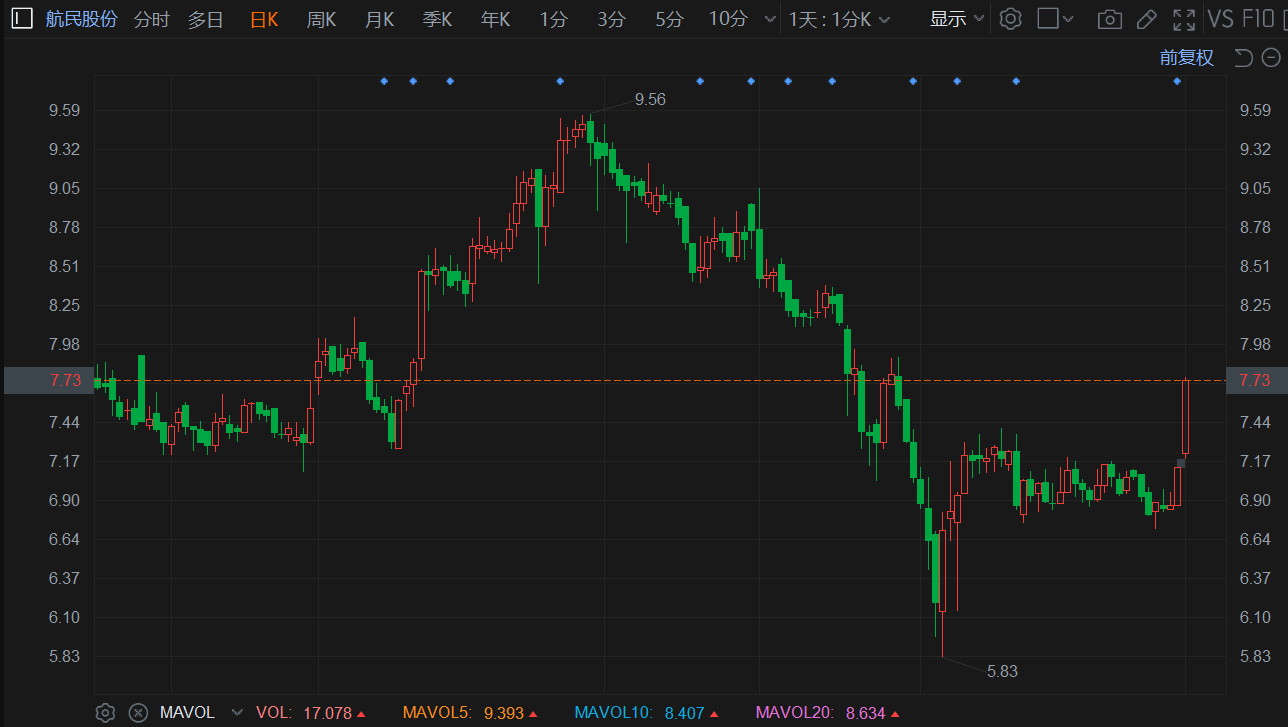Click the 7.73 current price tag on left axis
Viewport: 1288px width, 727px height.
pyautogui.click(x=49, y=380)
